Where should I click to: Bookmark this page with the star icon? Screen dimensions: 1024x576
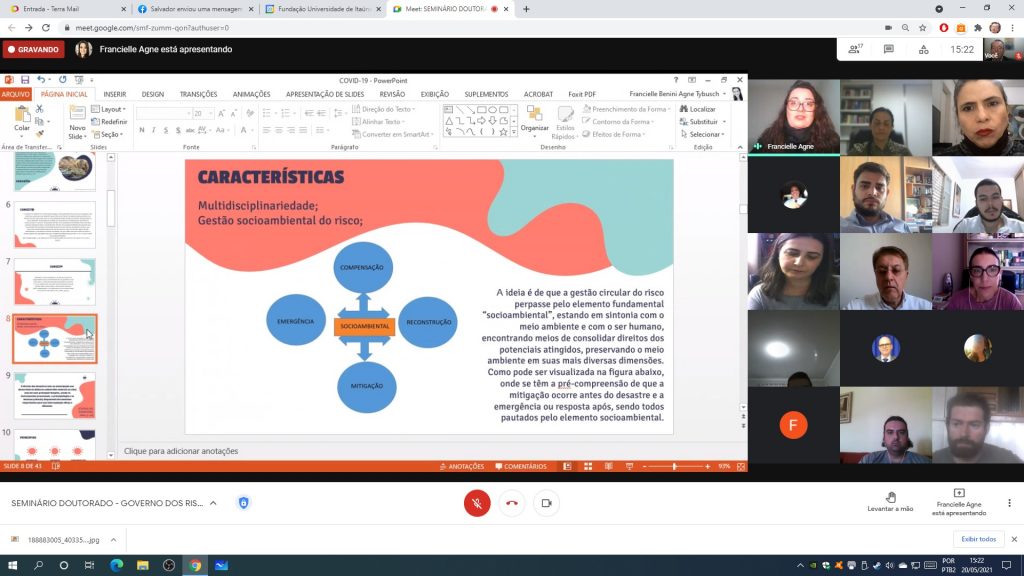pos(923,28)
